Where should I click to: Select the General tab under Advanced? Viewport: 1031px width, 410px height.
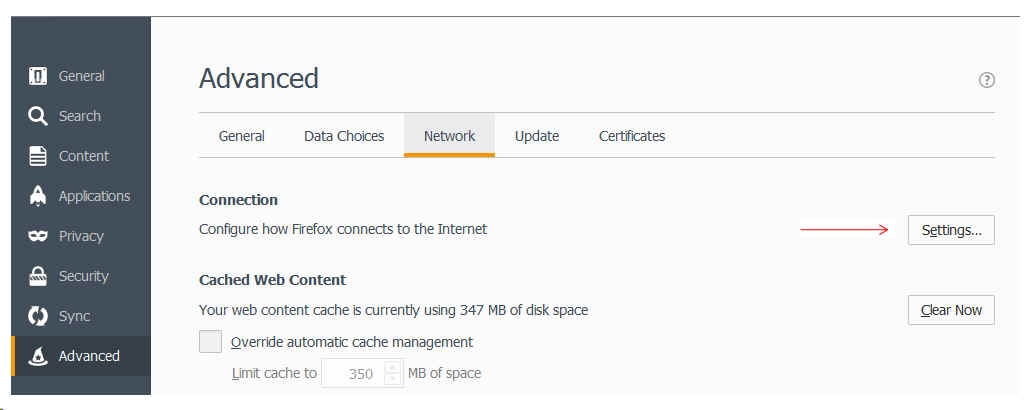point(242,136)
